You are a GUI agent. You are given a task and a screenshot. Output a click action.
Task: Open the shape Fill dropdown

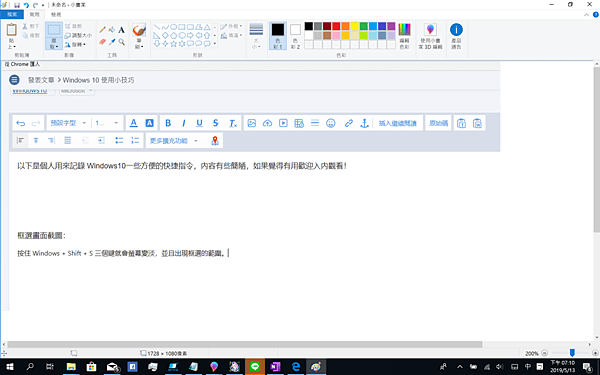pos(231,36)
